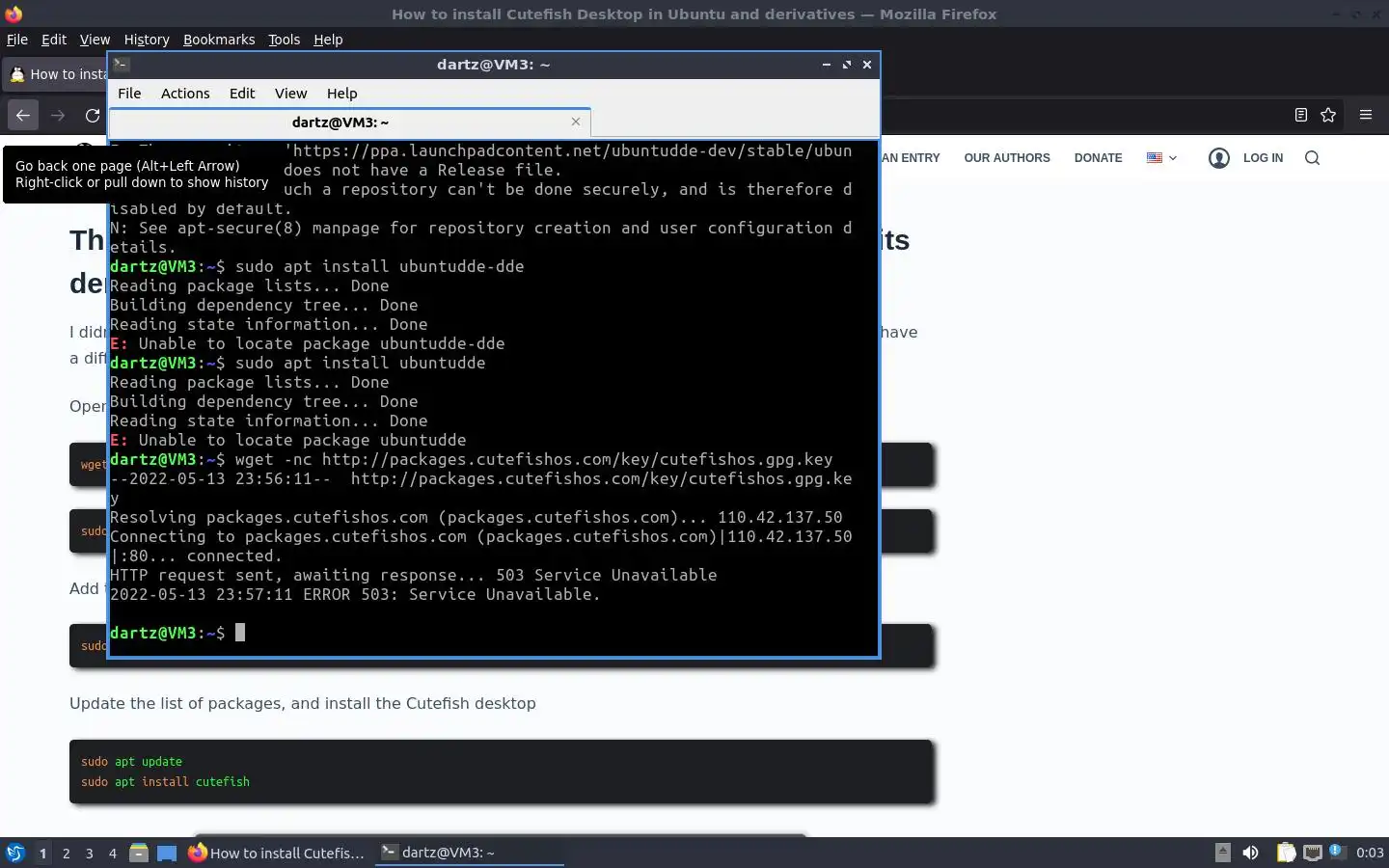Image resolution: width=1389 pixels, height=868 pixels.
Task: Open Firefox Tools menu
Action: 284,40
